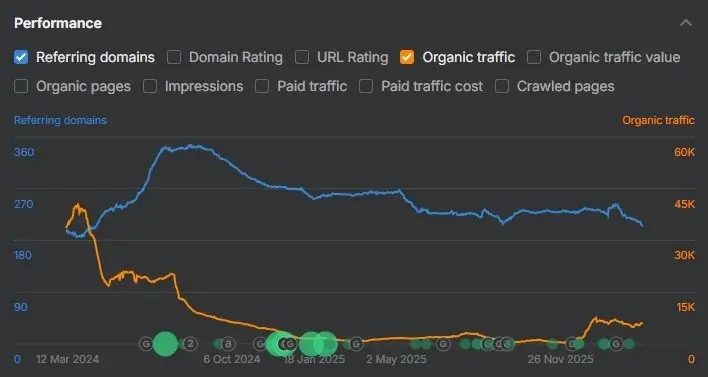Click the blue Referring domains axis legend
This screenshot has width=708, height=377.
click(61, 120)
